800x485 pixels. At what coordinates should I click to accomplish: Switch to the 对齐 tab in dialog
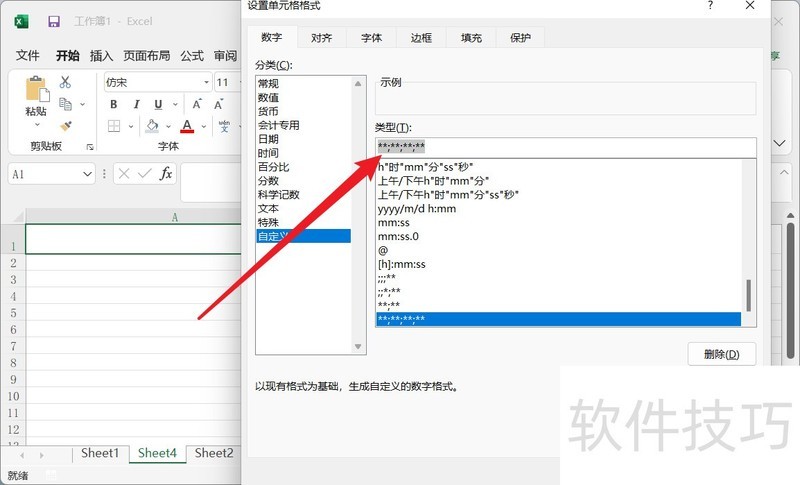click(321, 38)
